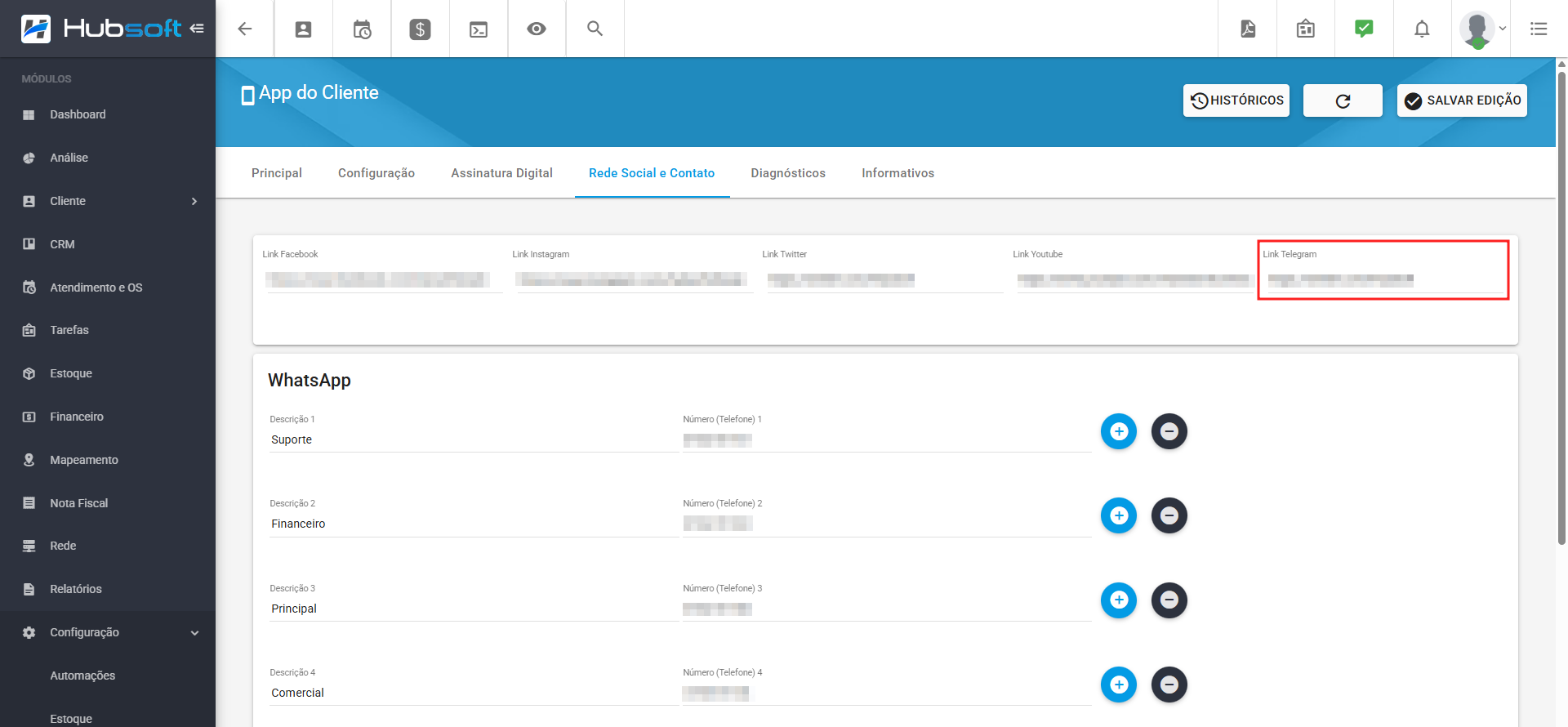The height and width of the screenshot is (727, 1568).
Task: Add row with plus next to Suporte
Action: pyautogui.click(x=1119, y=431)
